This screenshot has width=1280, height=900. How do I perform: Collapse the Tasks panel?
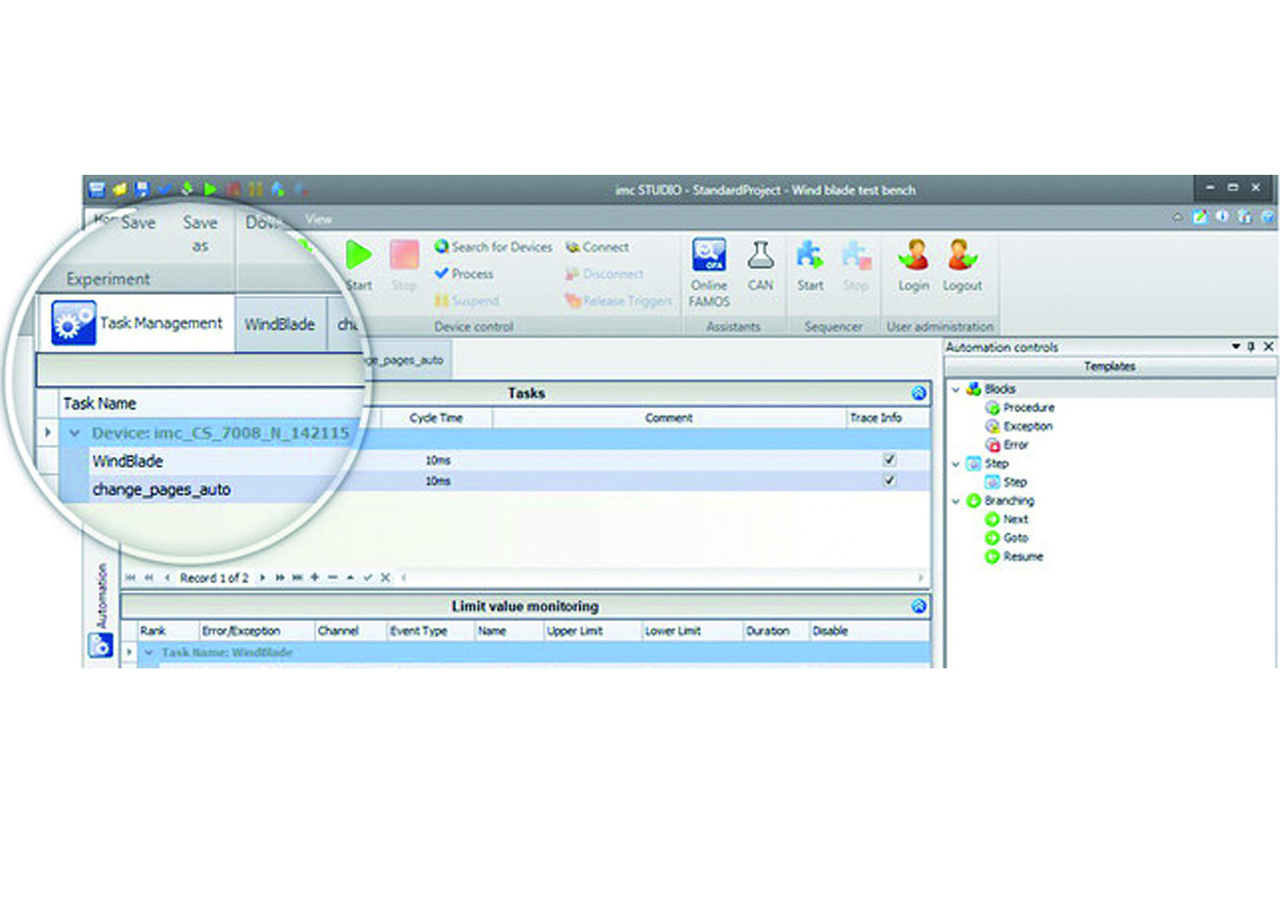918,394
